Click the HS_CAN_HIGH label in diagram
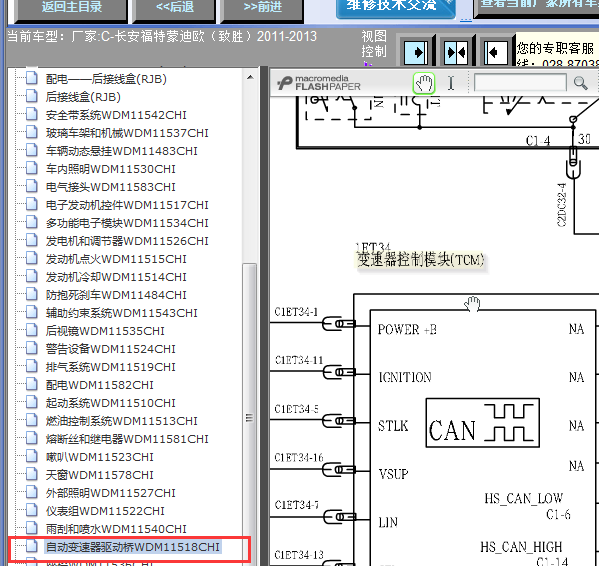599x566 pixels. (521, 547)
